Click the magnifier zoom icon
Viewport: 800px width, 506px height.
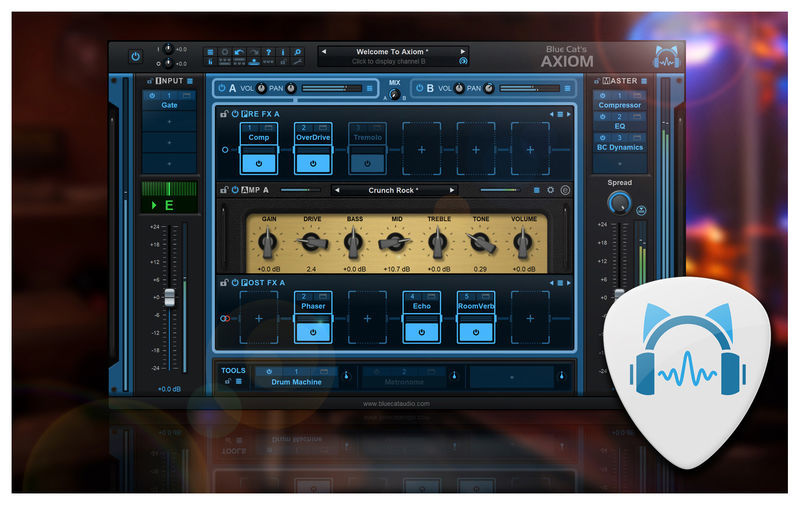[297, 52]
